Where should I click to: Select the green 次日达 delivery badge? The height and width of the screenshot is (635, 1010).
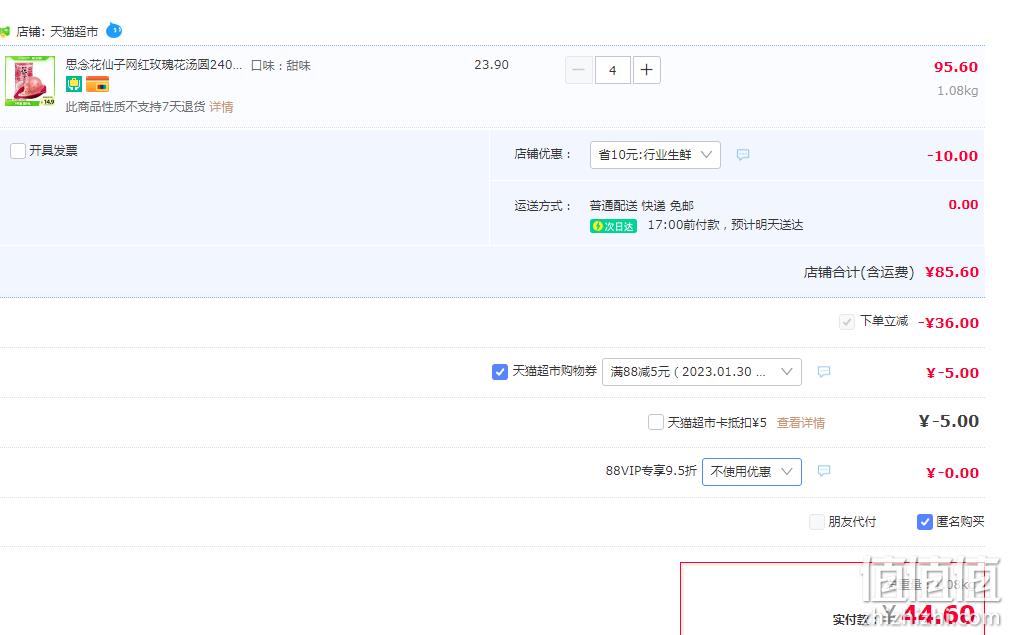tap(613, 226)
